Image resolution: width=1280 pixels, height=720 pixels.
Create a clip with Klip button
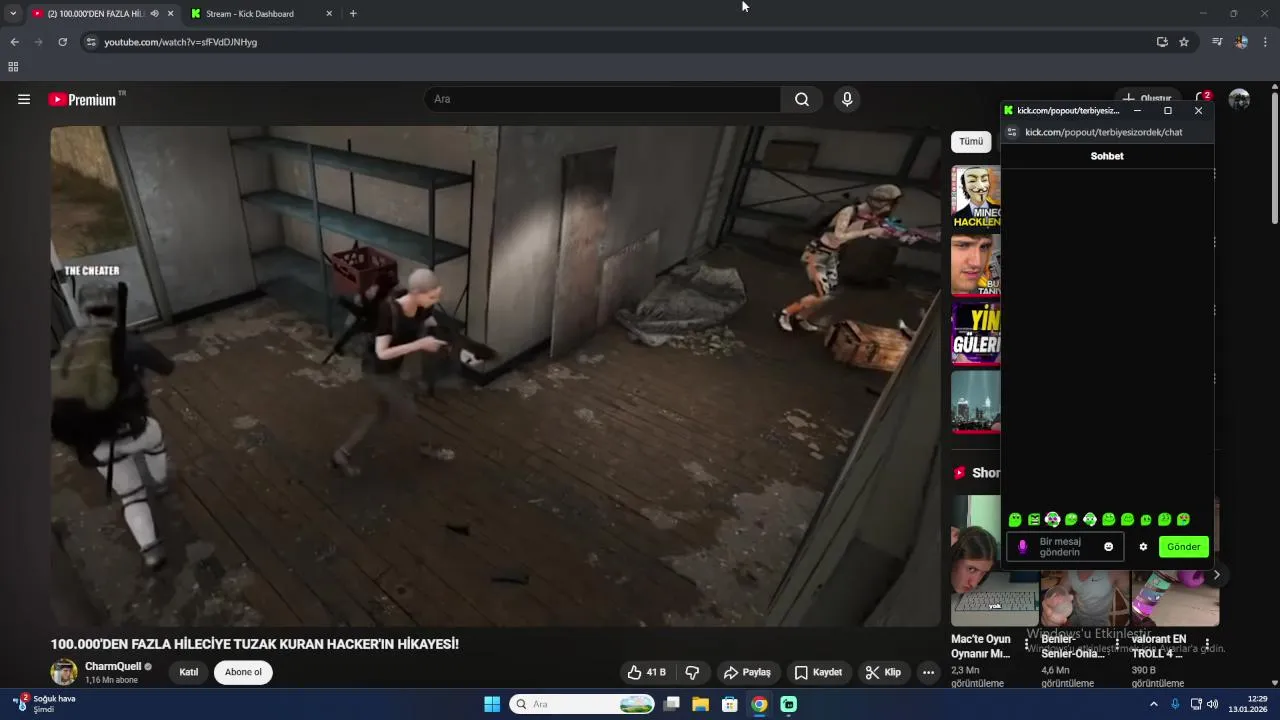[x=883, y=672]
